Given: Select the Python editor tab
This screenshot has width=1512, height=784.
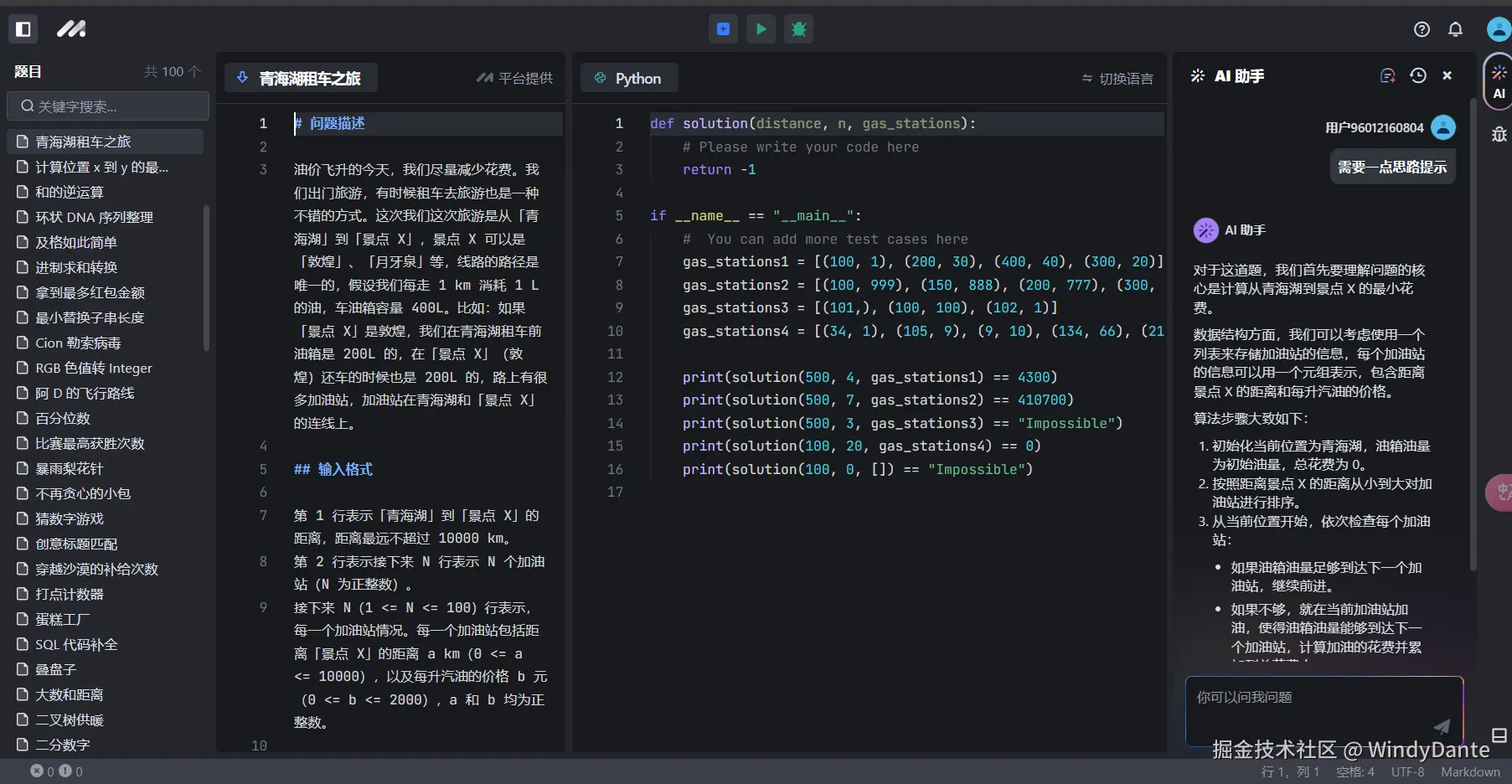Looking at the screenshot, I should (629, 79).
